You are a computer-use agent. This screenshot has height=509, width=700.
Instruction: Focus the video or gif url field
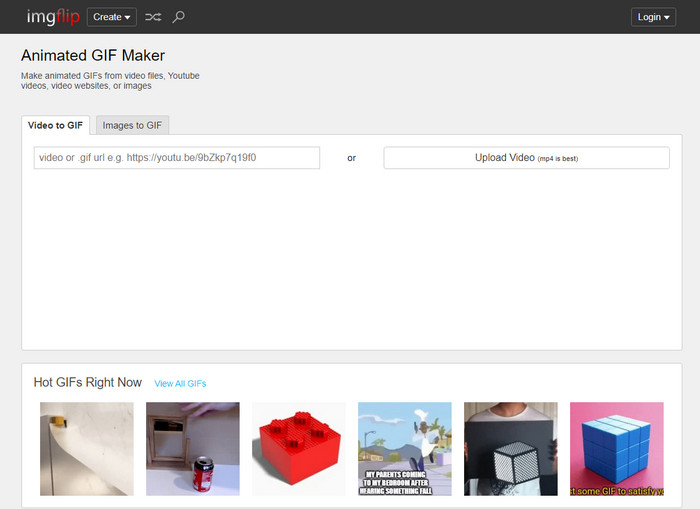pos(177,158)
